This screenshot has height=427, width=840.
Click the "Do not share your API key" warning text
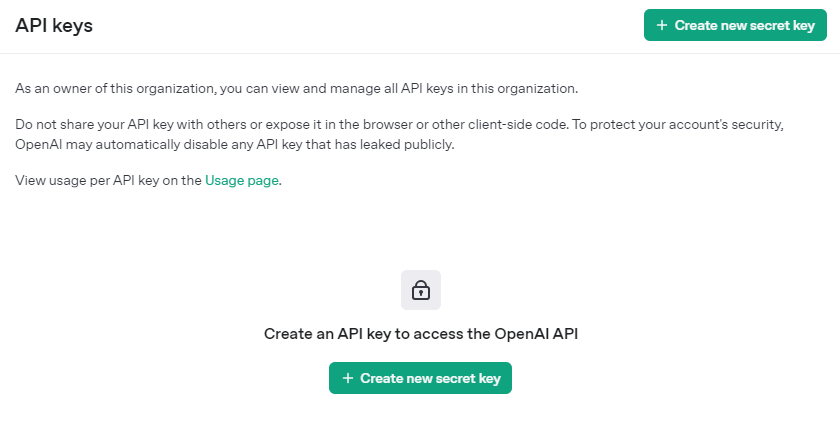pos(399,134)
